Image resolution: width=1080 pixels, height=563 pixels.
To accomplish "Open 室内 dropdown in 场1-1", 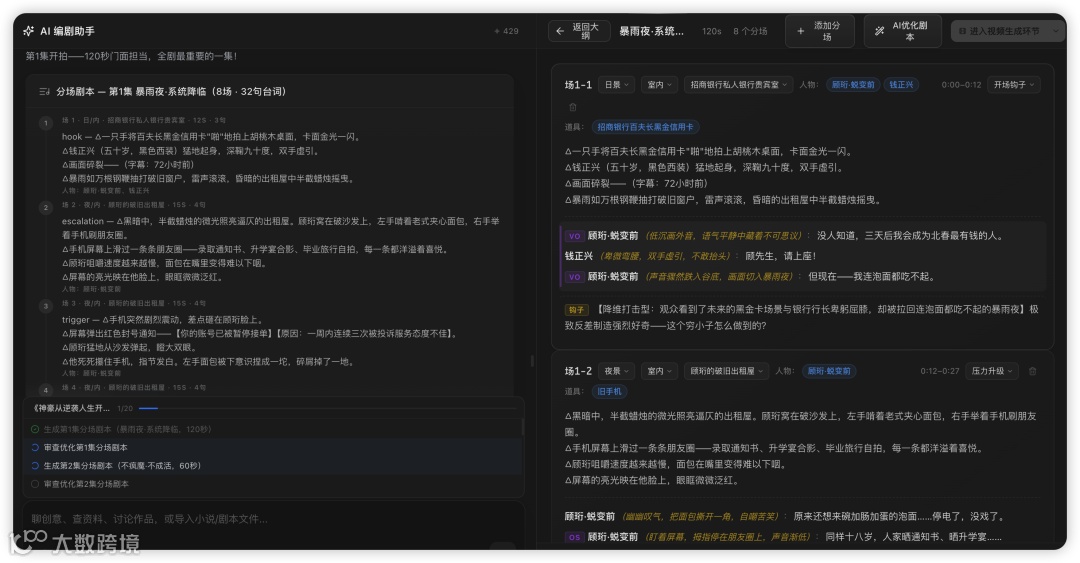I will click(659, 85).
